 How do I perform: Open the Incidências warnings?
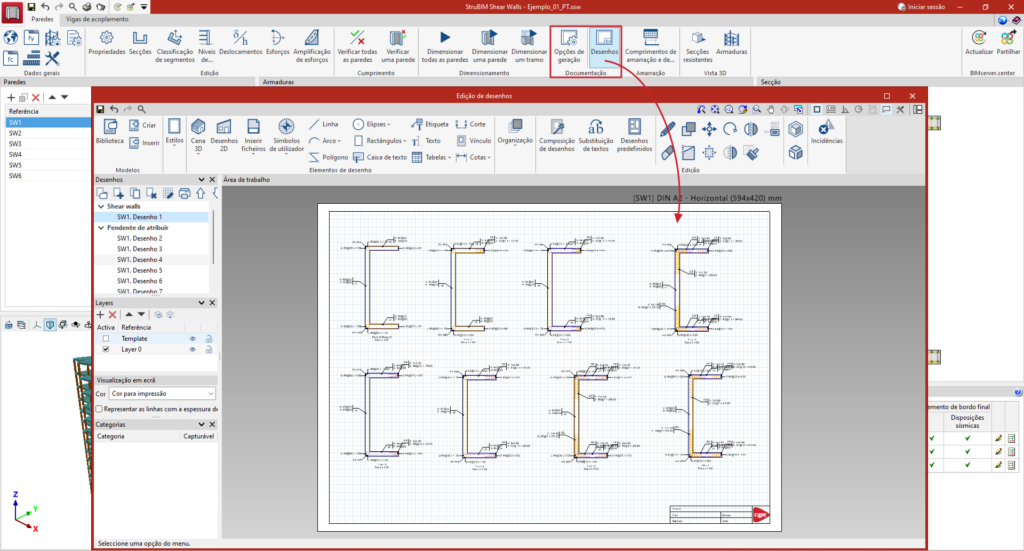click(826, 131)
